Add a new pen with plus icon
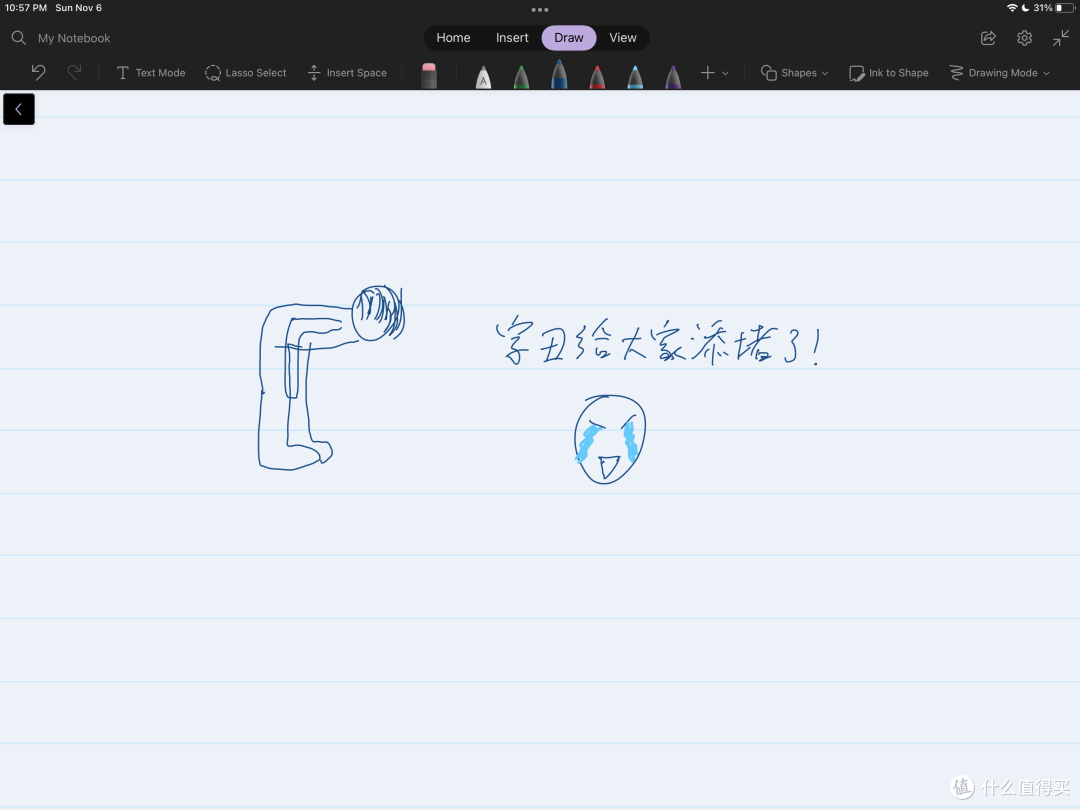Screen dimensions: 1080x810 pyautogui.click(x=707, y=72)
